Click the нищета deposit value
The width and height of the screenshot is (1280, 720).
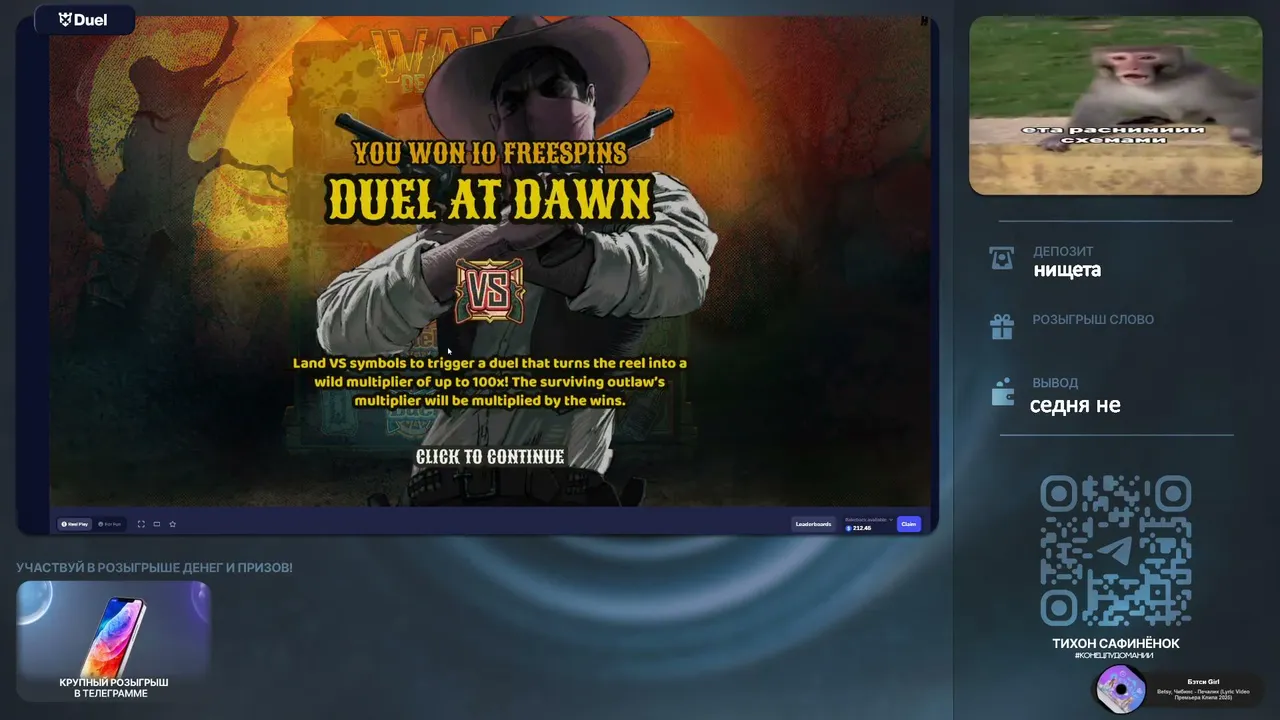point(1067,270)
